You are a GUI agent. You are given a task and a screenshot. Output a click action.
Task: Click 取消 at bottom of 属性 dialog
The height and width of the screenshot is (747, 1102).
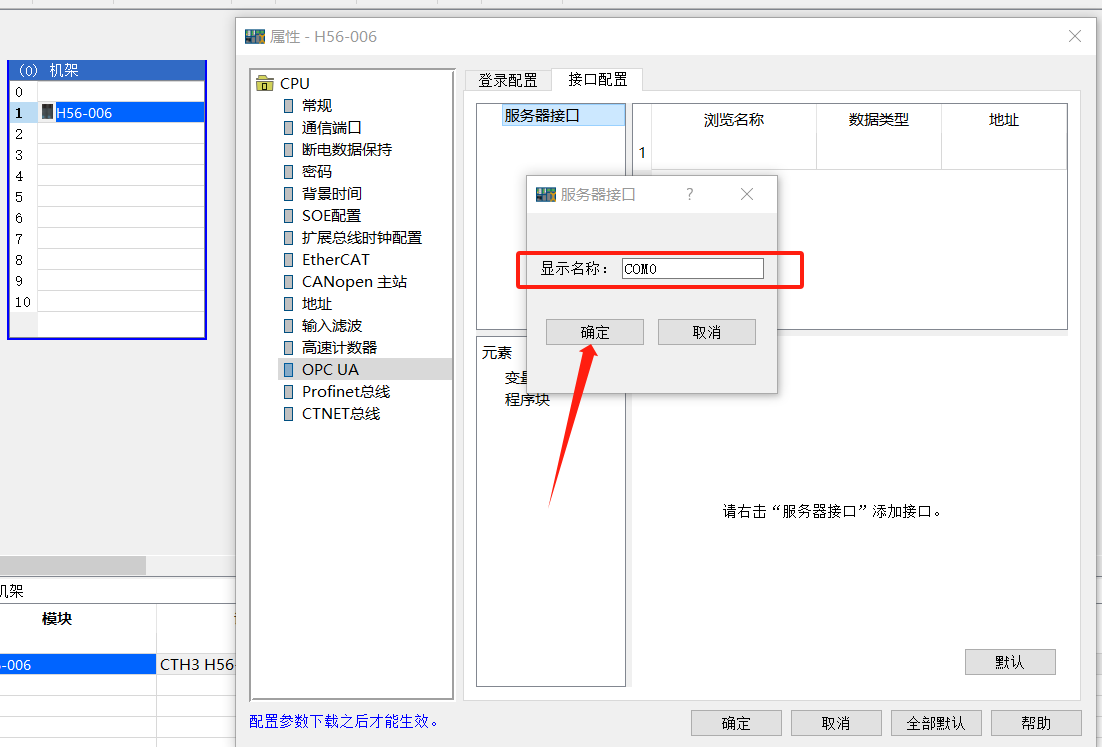click(x=836, y=723)
